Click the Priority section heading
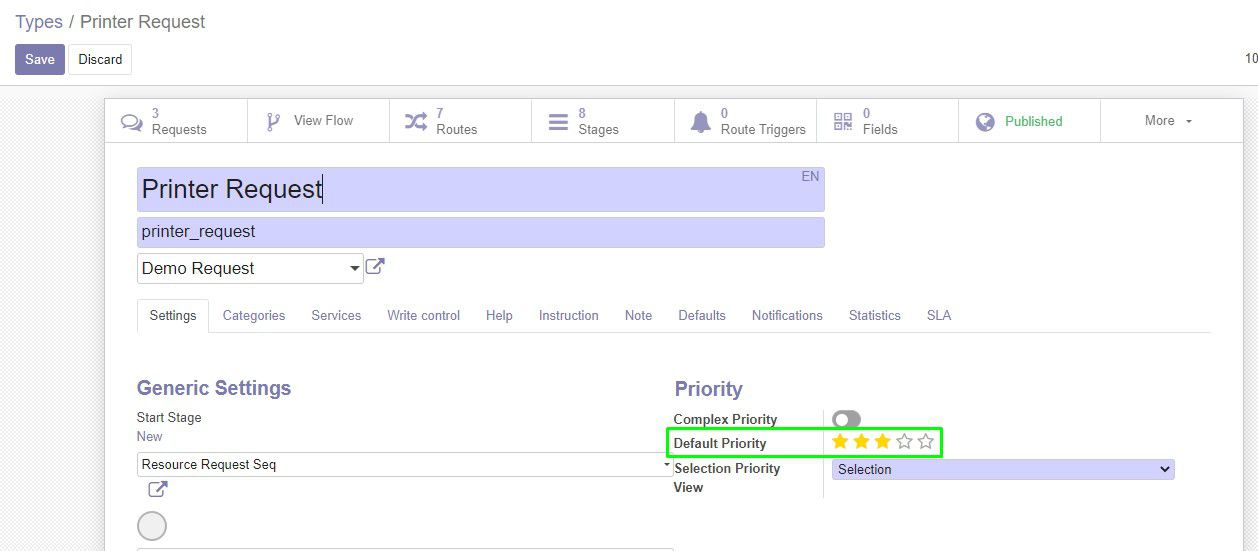The width and height of the screenshot is (1258, 551). [x=709, y=389]
